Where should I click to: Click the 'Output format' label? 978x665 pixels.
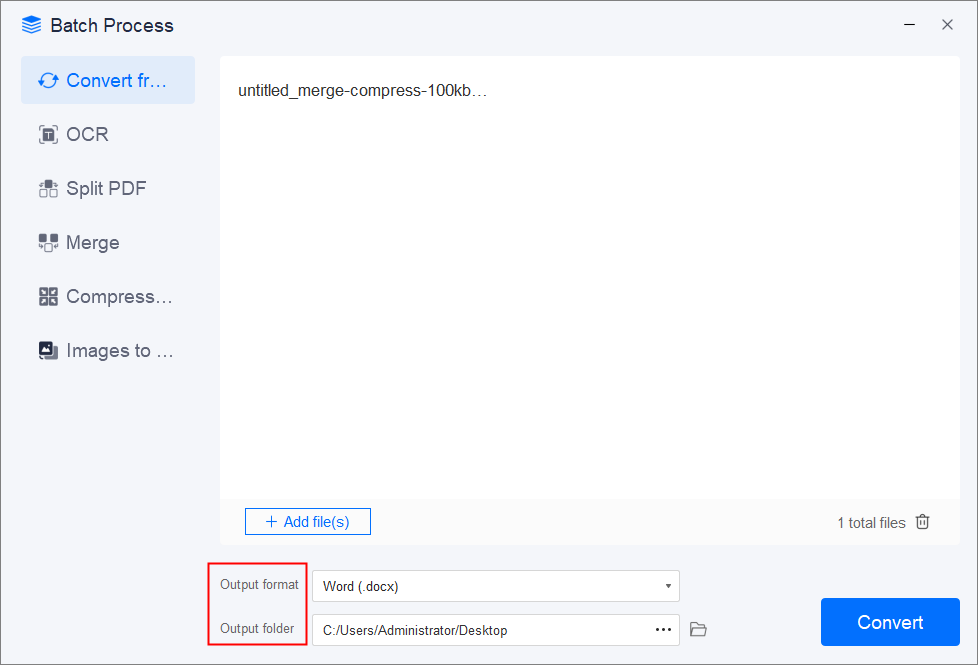(x=259, y=585)
